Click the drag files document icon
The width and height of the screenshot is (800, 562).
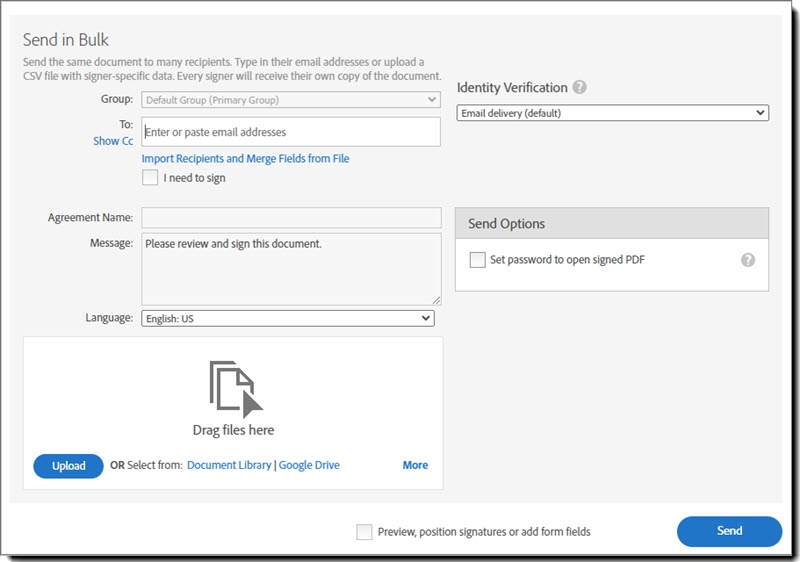[x=236, y=389]
